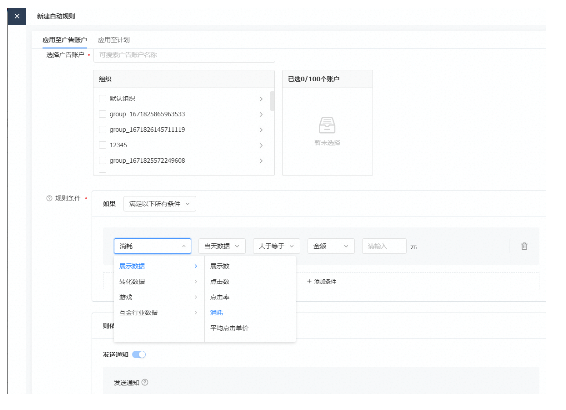Choose 平均点击单价 from the metric list
The image size is (566, 410).
[x=230, y=328]
